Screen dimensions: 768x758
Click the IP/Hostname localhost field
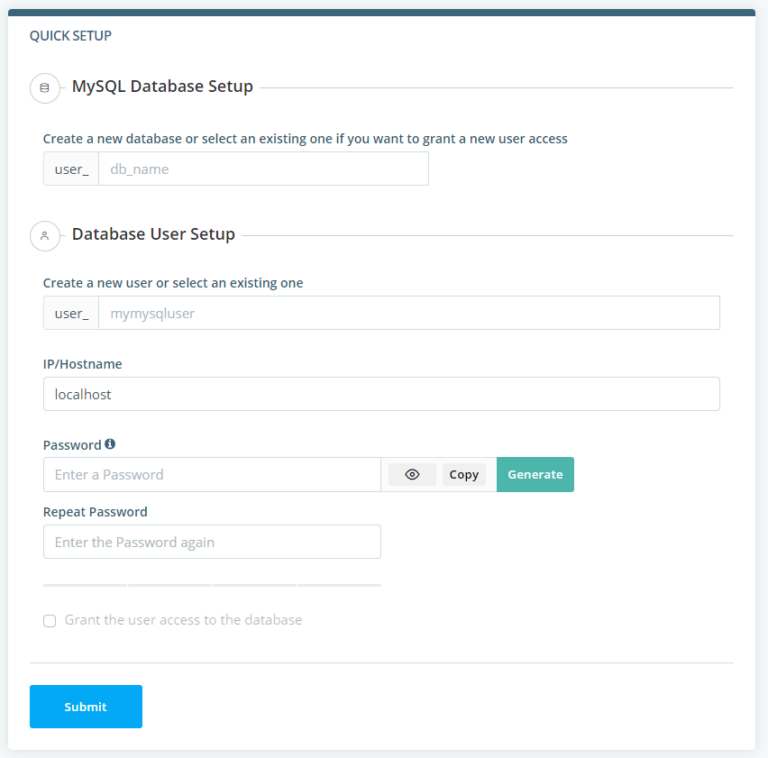pyautogui.click(x=382, y=394)
